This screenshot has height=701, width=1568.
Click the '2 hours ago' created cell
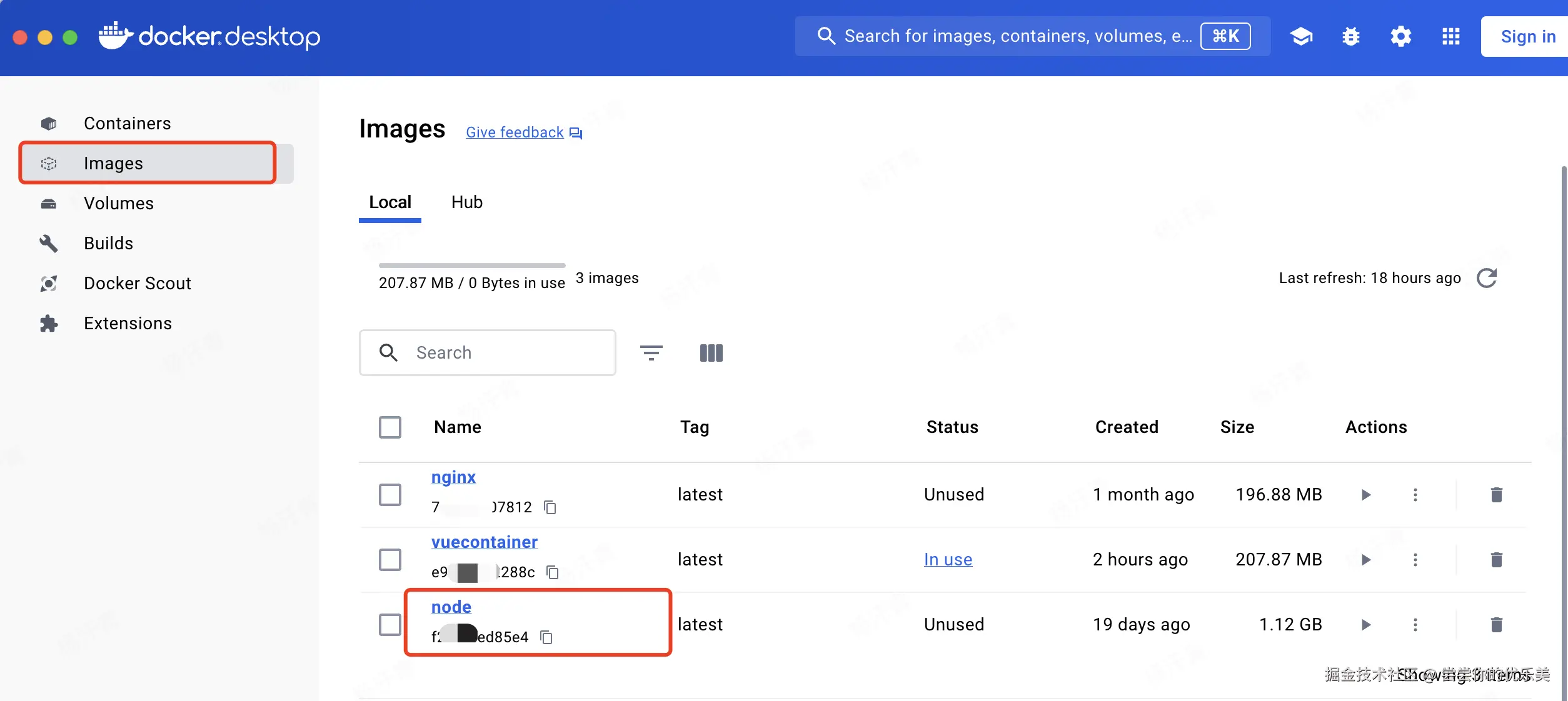1140,560
